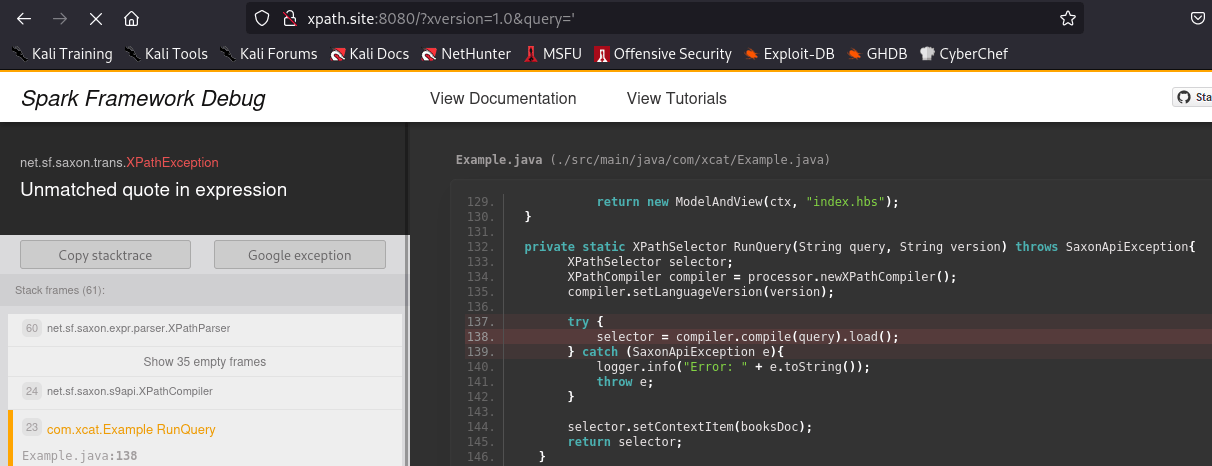This screenshot has height=466, width=1212.
Task: Click the line 132 RunQuery declaration
Action: 860,247
